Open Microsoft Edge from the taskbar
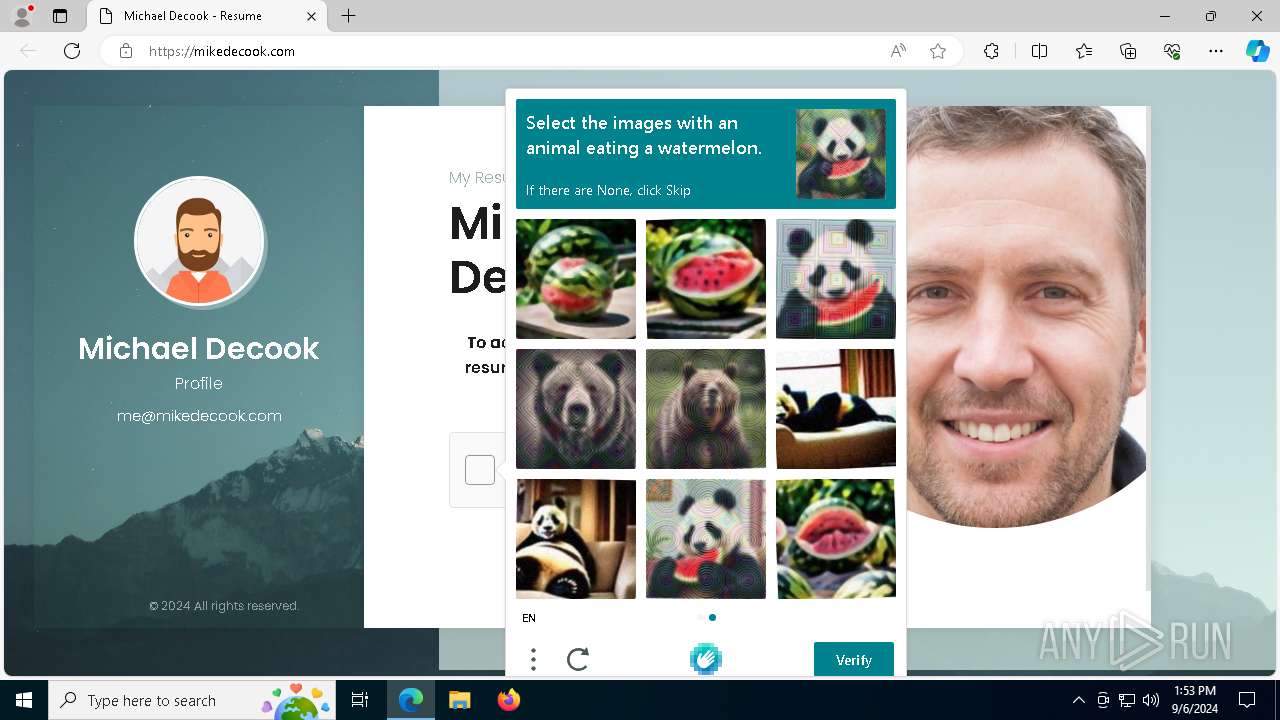 [x=411, y=700]
